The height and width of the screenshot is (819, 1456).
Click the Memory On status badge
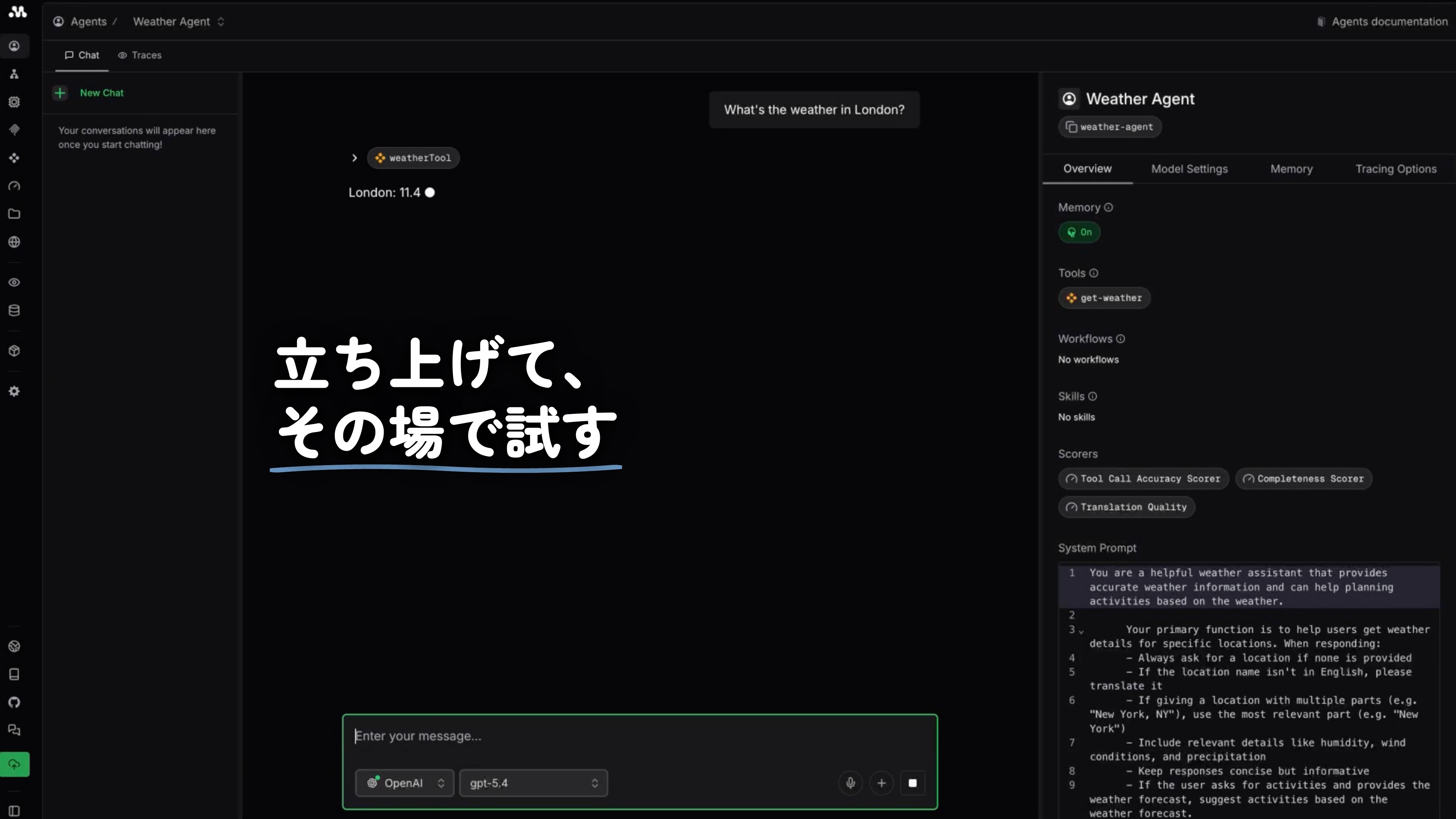pyautogui.click(x=1079, y=232)
